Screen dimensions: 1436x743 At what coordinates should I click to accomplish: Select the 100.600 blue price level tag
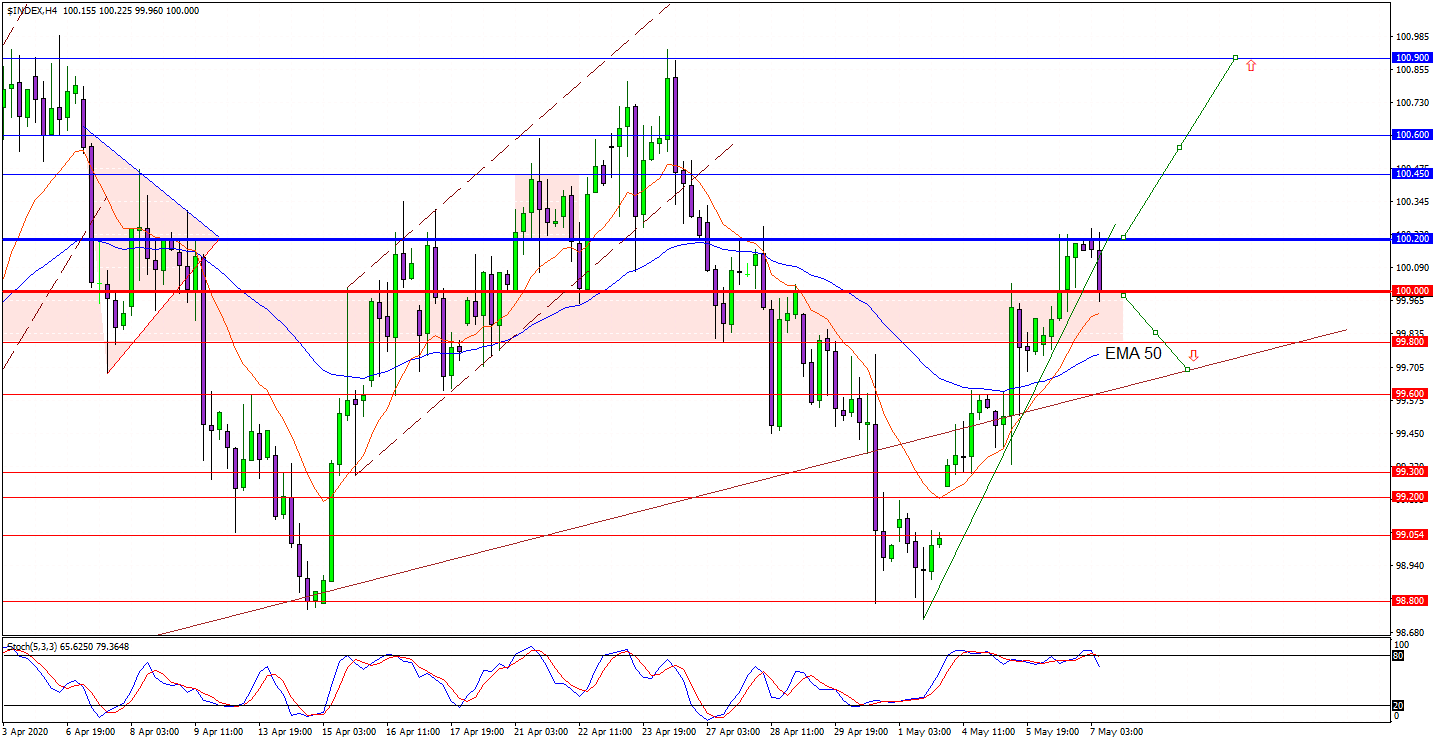(1410, 135)
